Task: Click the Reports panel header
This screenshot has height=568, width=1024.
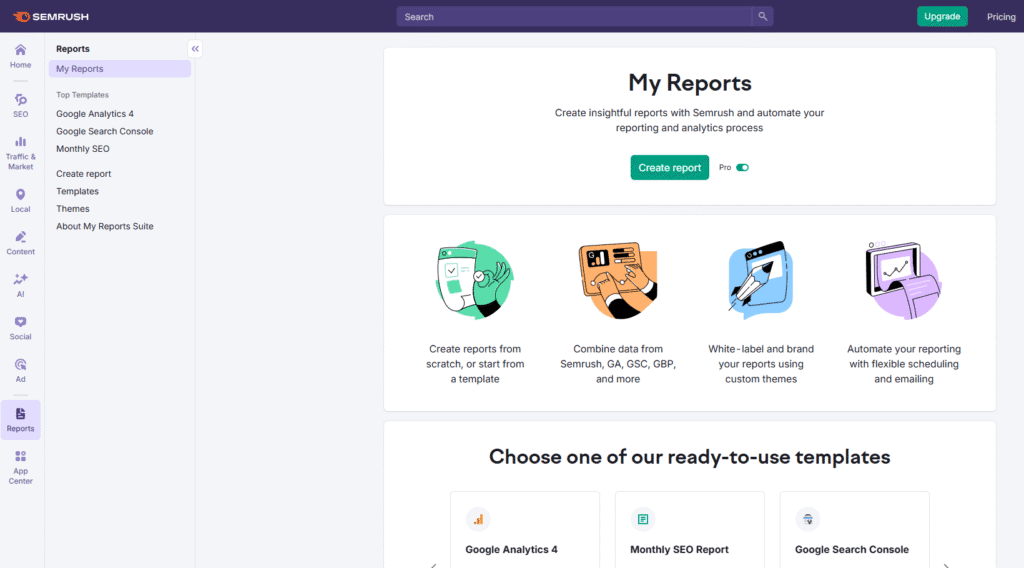Action: click(x=72, y=49)
